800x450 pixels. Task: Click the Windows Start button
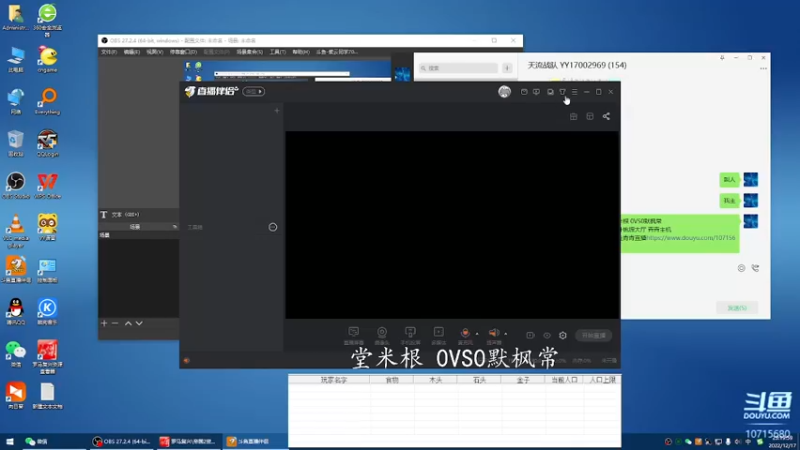pos(10,441)
